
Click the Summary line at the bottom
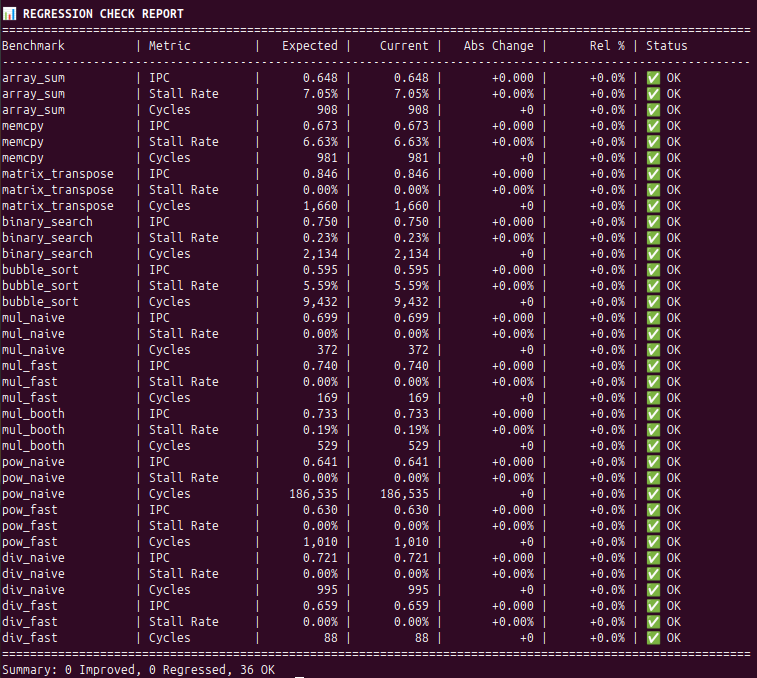(138, 669)
